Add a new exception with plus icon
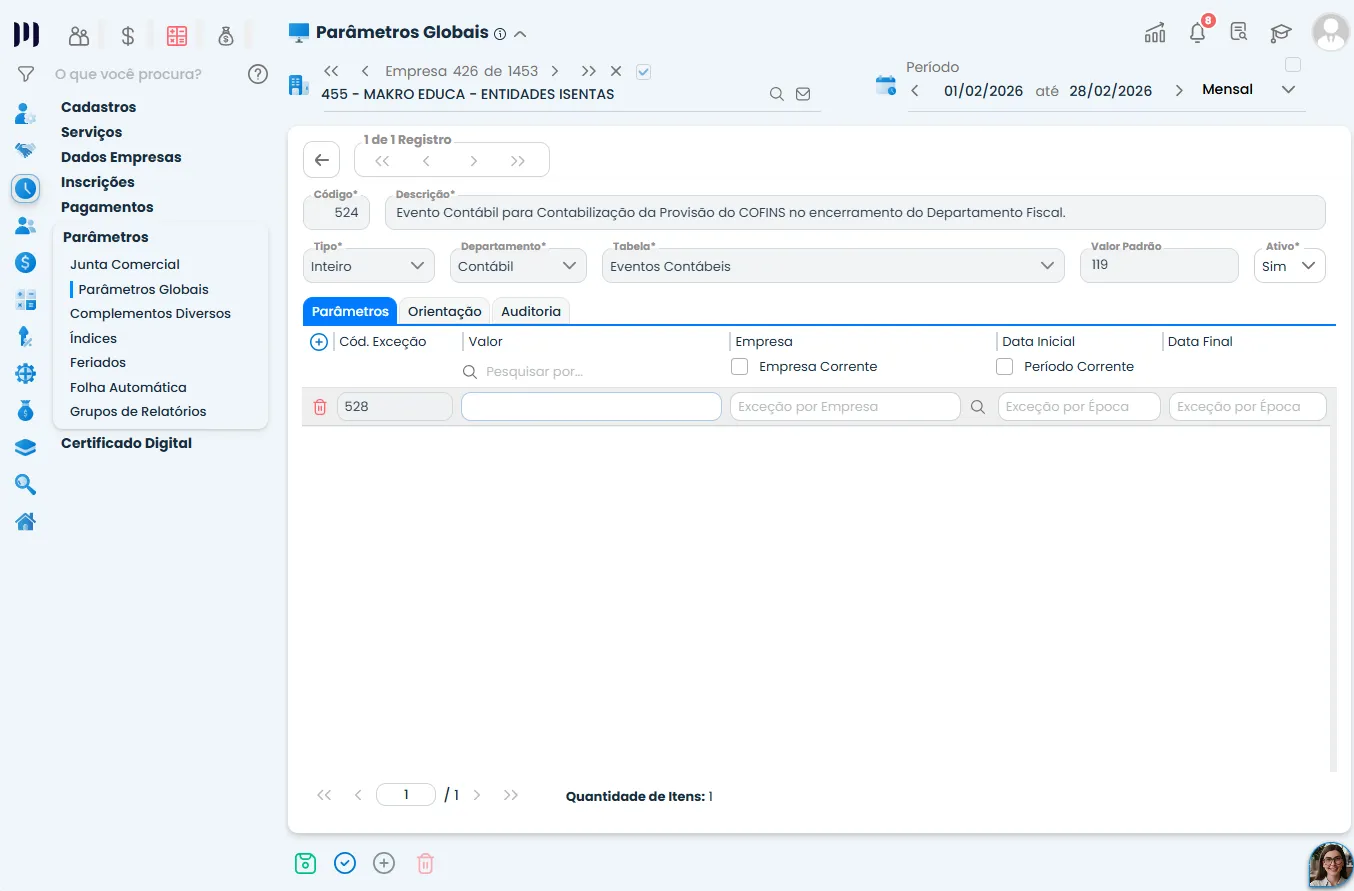1354x891 pixels. [319, 342]
